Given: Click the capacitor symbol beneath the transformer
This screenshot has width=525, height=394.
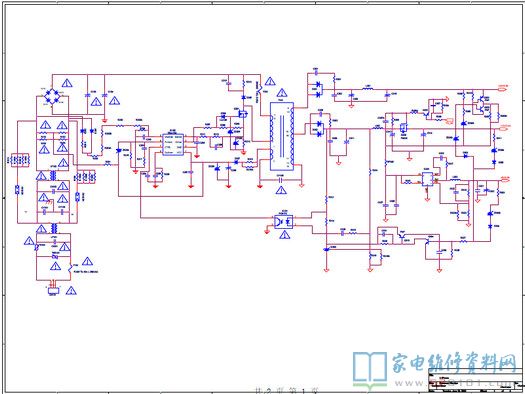Looking at the screenshot, I should coord(281,180).
